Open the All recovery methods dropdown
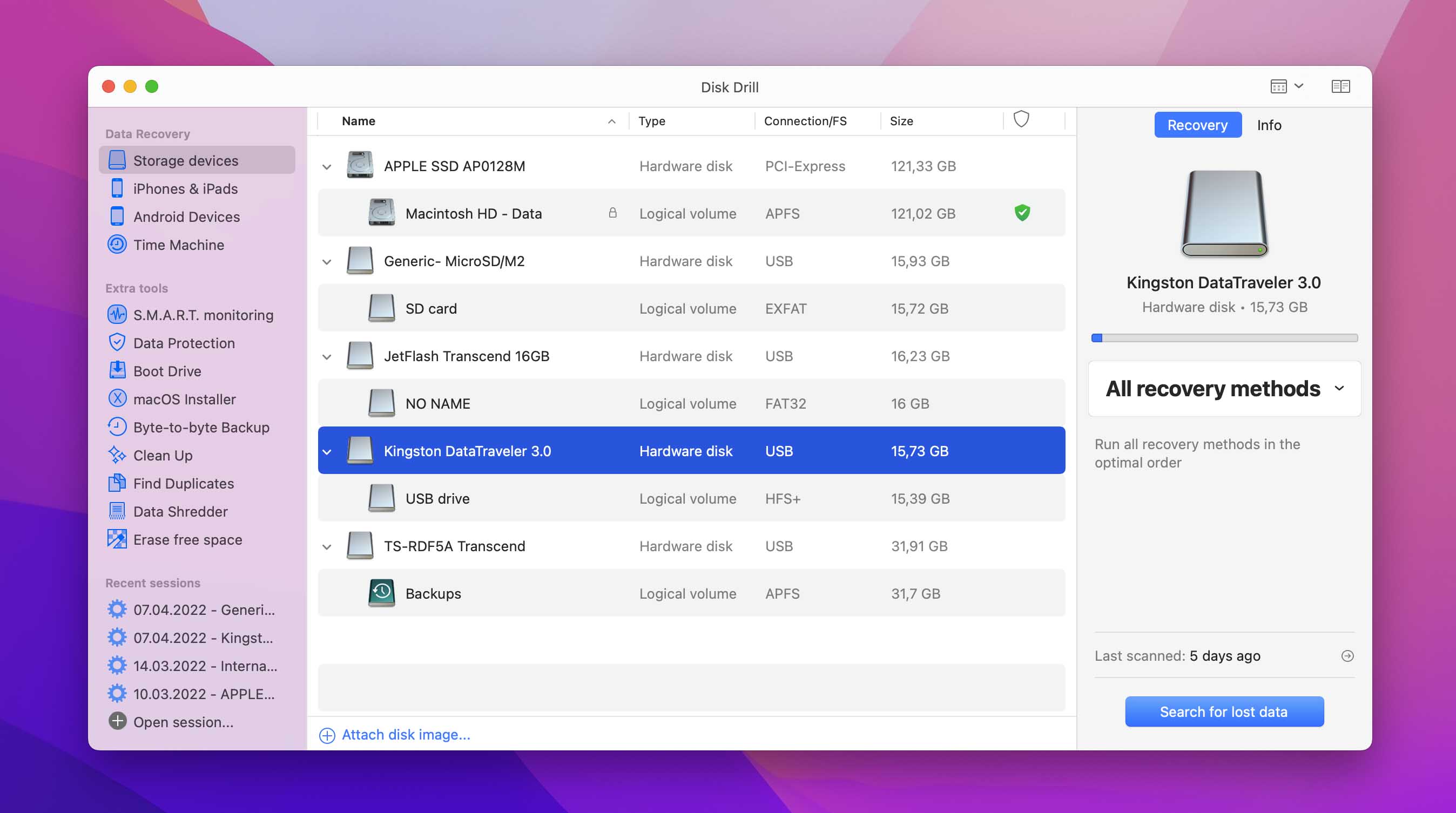 point(1224,389)
